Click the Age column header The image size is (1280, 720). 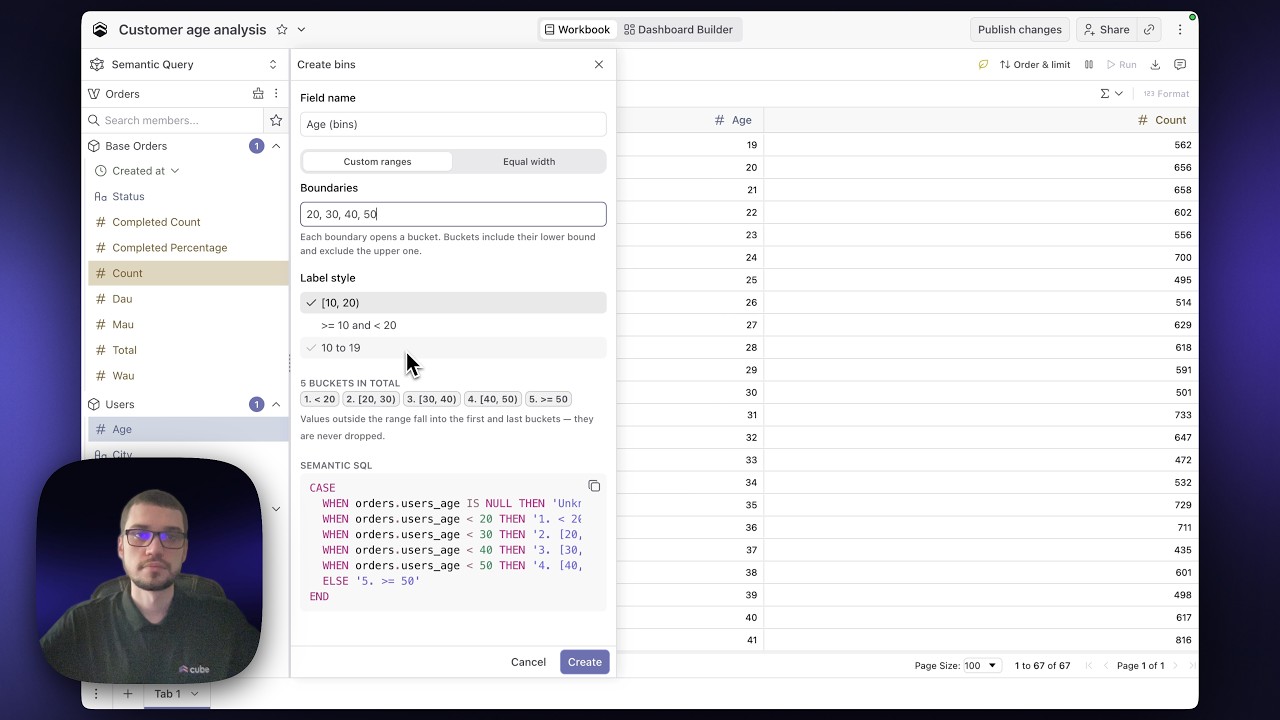coord(690,120)
